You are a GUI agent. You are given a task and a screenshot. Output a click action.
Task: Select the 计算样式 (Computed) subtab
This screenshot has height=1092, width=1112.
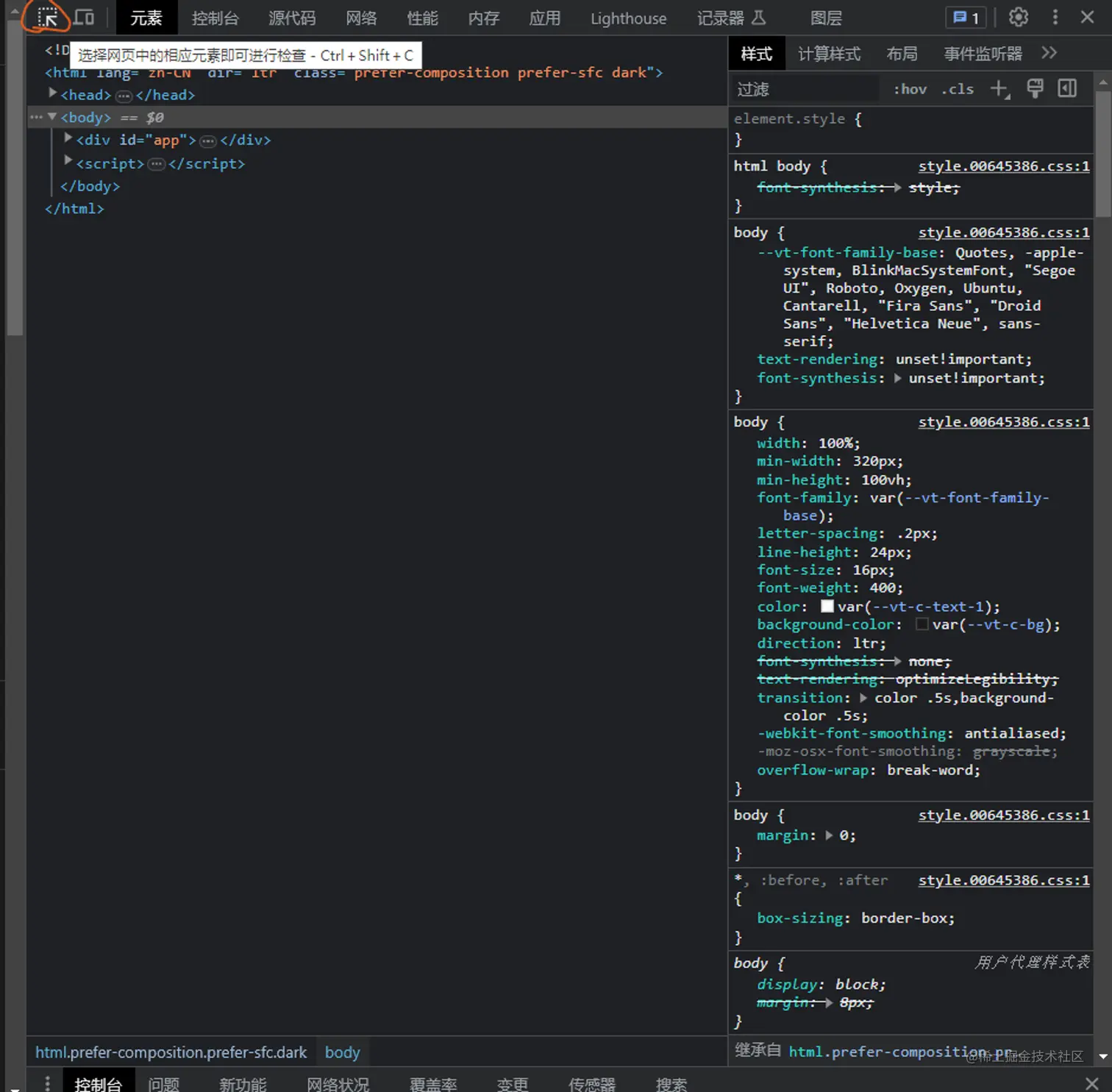coord(829,54)
